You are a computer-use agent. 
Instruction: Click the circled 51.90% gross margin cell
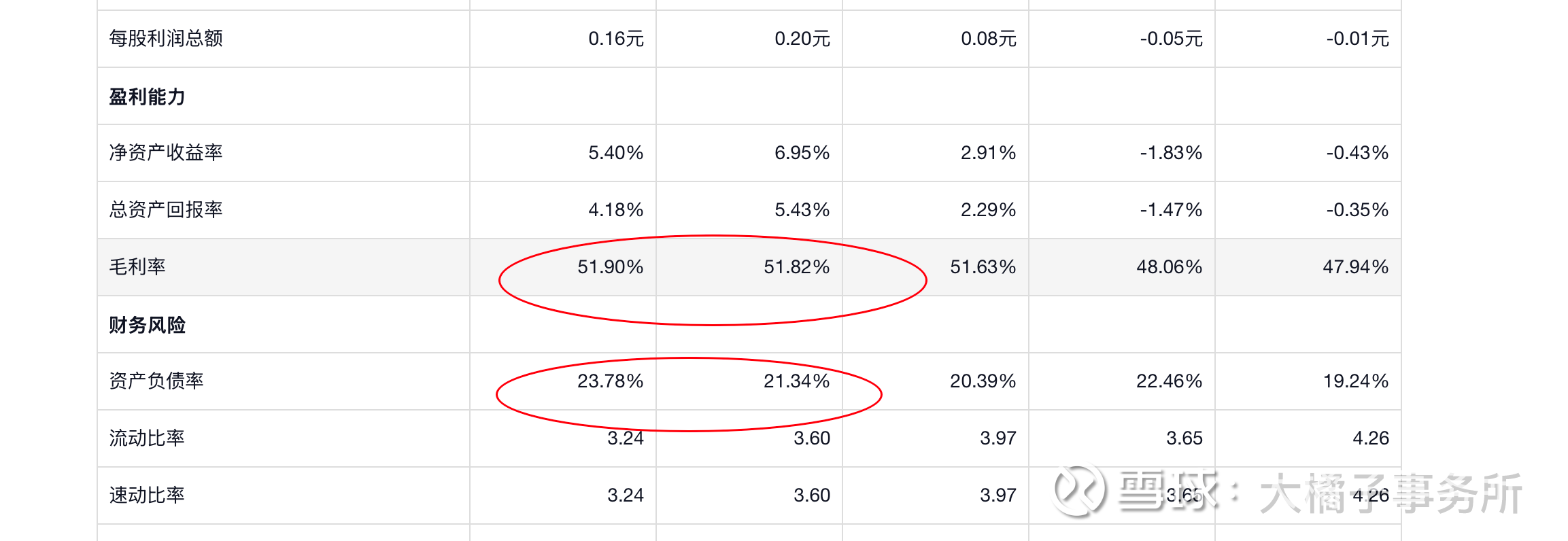pos(610,267)
